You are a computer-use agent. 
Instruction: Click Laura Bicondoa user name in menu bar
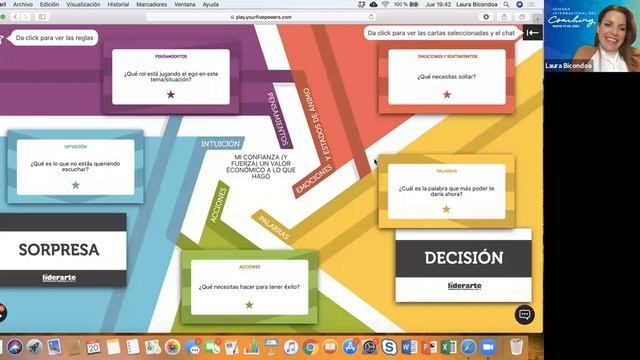(x=476, y=4)
